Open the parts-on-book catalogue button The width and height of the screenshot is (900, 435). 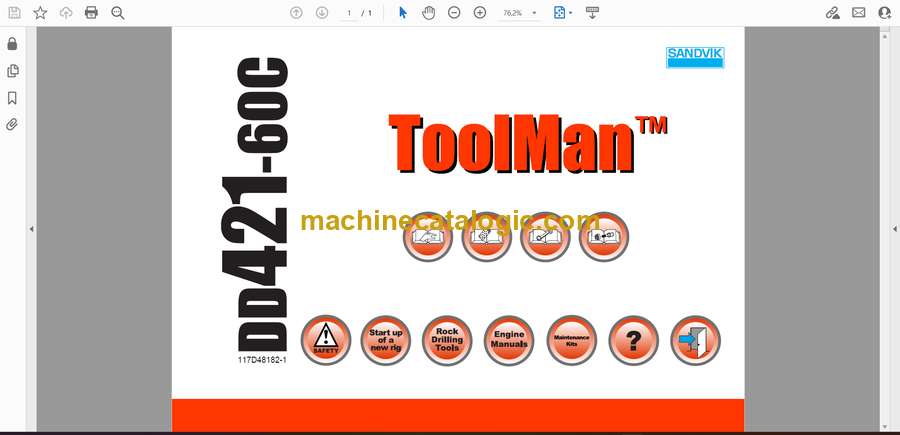(x=604, y=237)
